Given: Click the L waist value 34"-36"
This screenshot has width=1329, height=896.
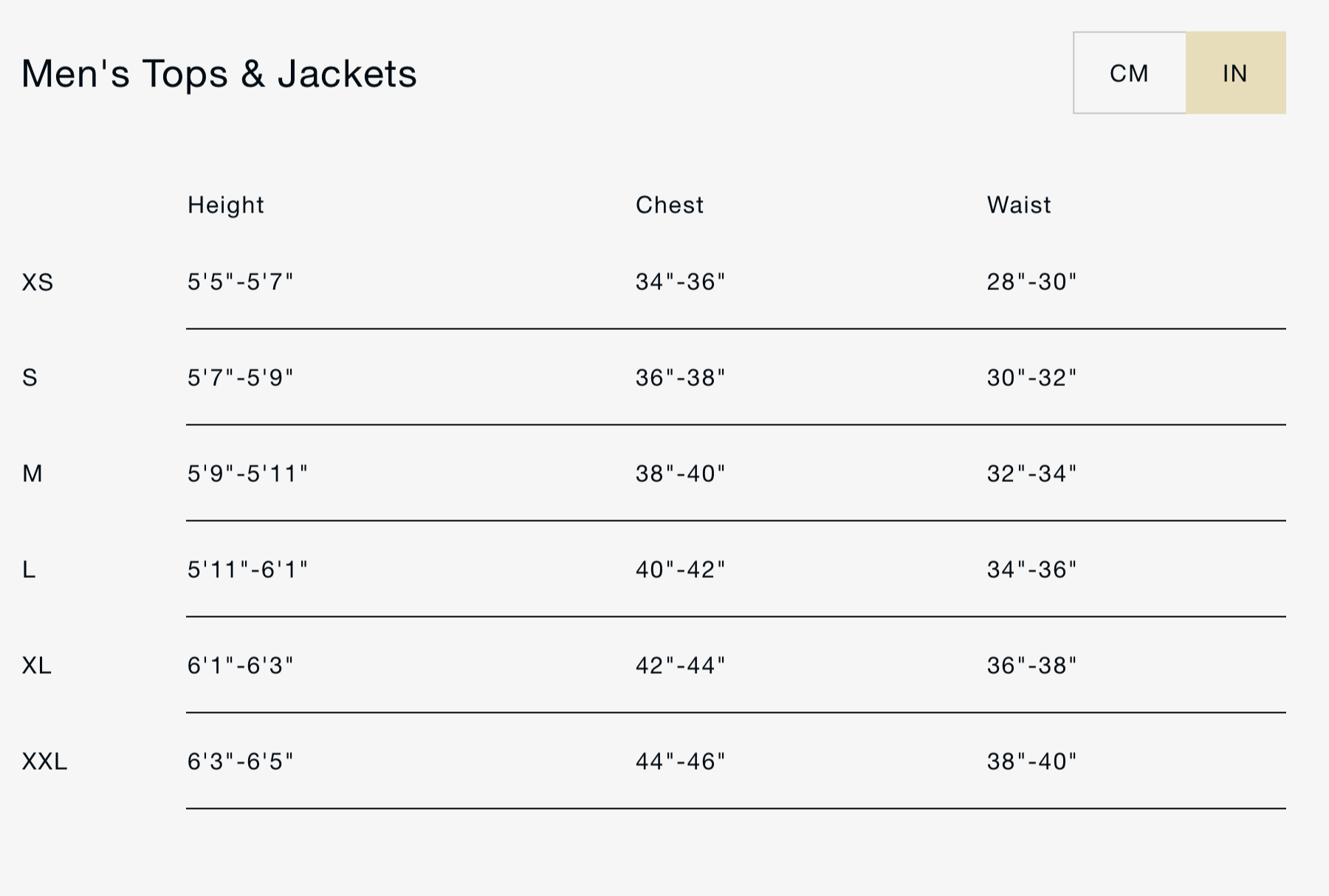Looking at the screenshot, I should [1031, 569].
